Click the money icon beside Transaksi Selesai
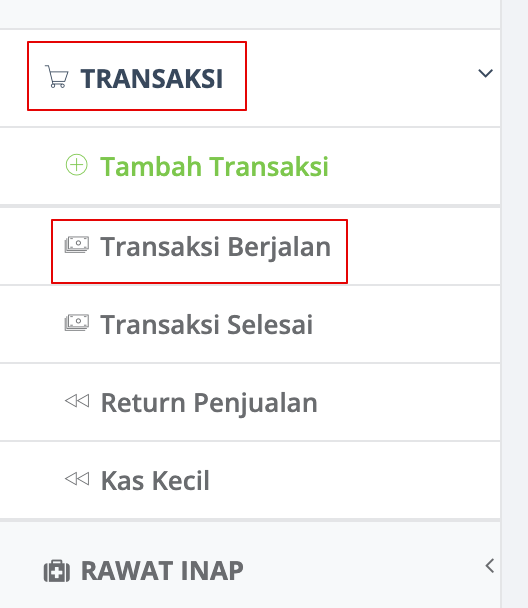 (77, 323)
